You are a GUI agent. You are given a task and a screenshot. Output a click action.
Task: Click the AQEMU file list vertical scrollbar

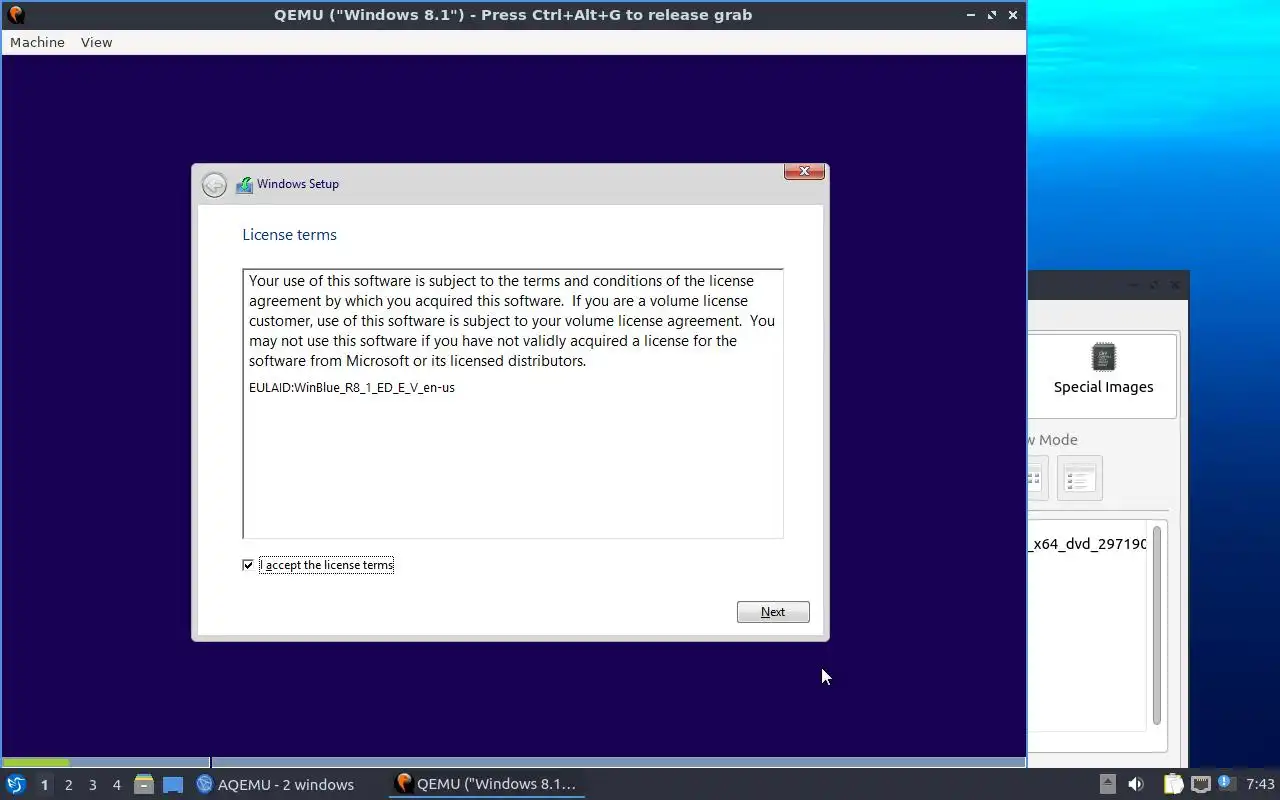[x=1157, y=625]
